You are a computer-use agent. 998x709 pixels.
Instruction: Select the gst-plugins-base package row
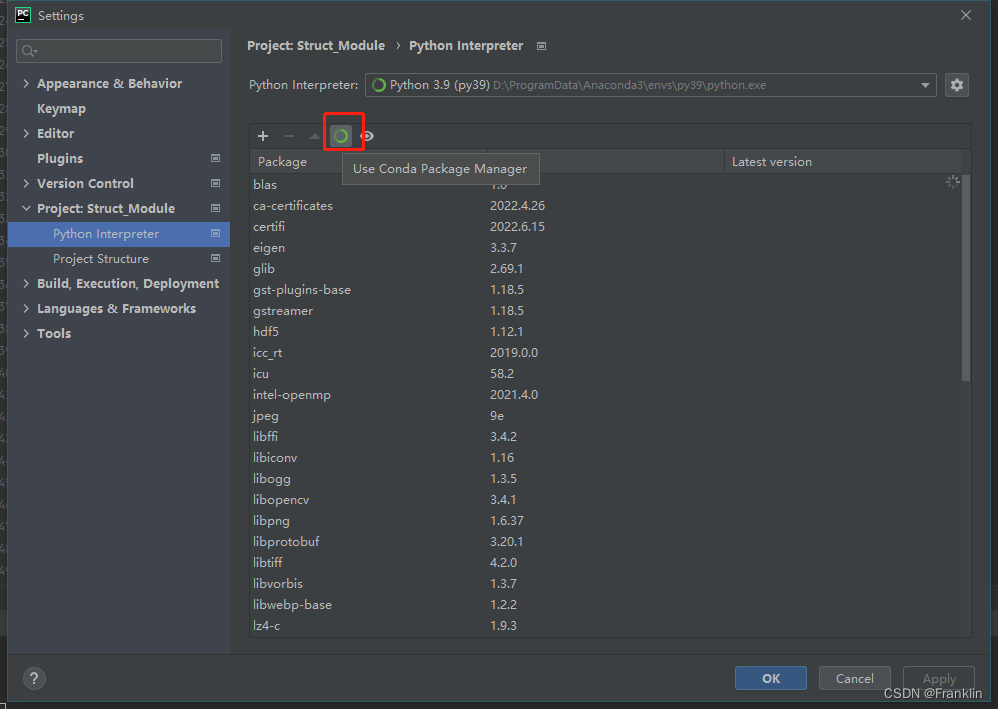(605, 290)
